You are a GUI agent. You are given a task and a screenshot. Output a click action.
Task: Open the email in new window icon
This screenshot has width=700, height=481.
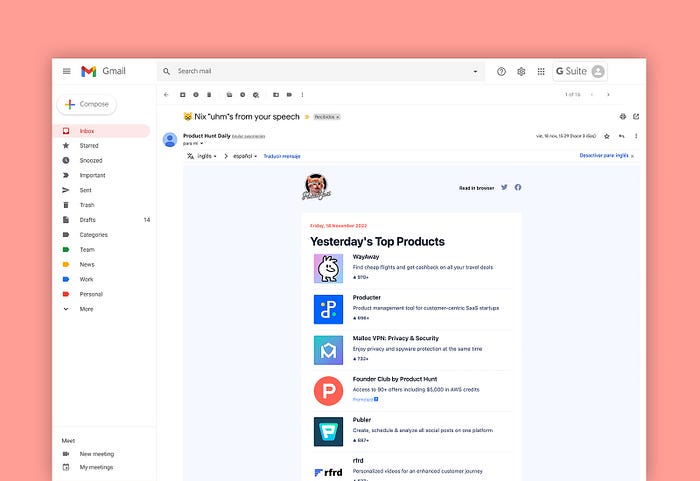point(636,117)
